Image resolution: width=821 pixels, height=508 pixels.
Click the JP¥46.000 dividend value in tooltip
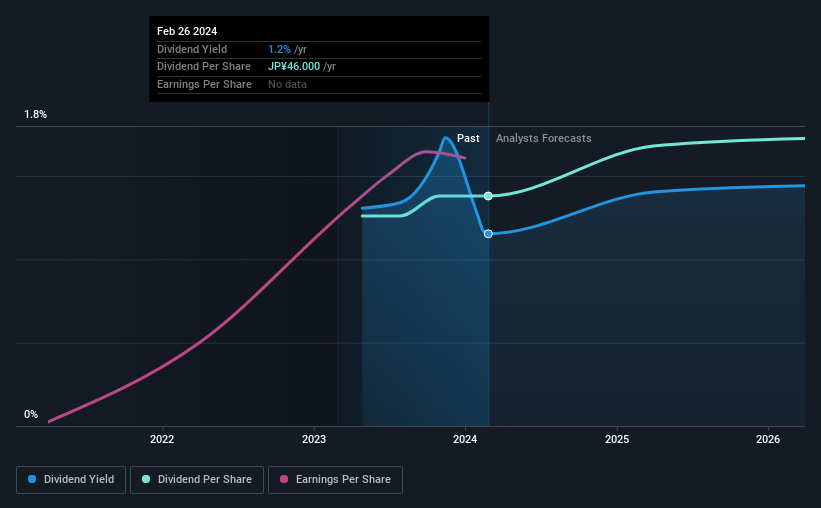click(x=294, y=67)
